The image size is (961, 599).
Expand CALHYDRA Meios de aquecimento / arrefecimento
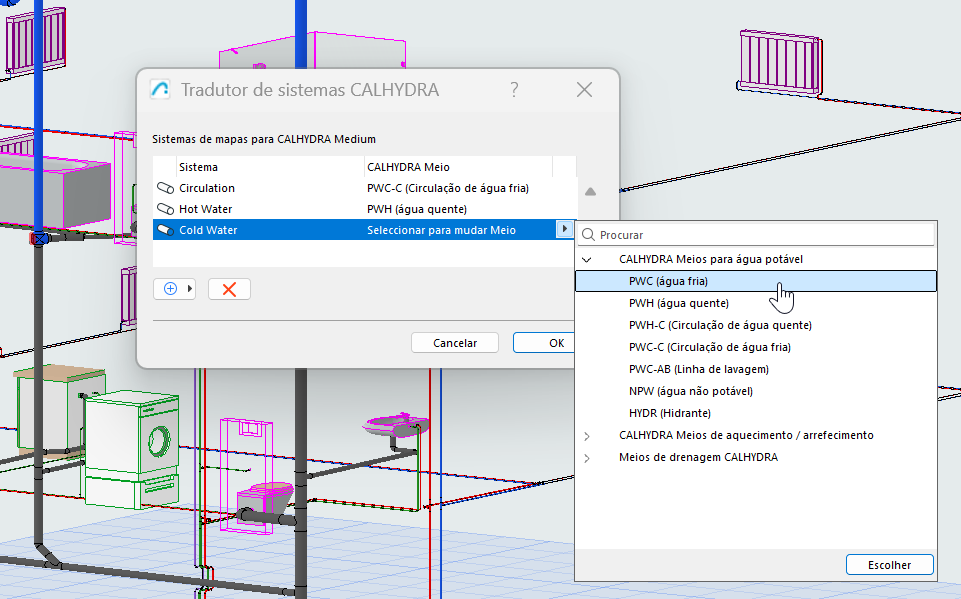pos(587,436)
